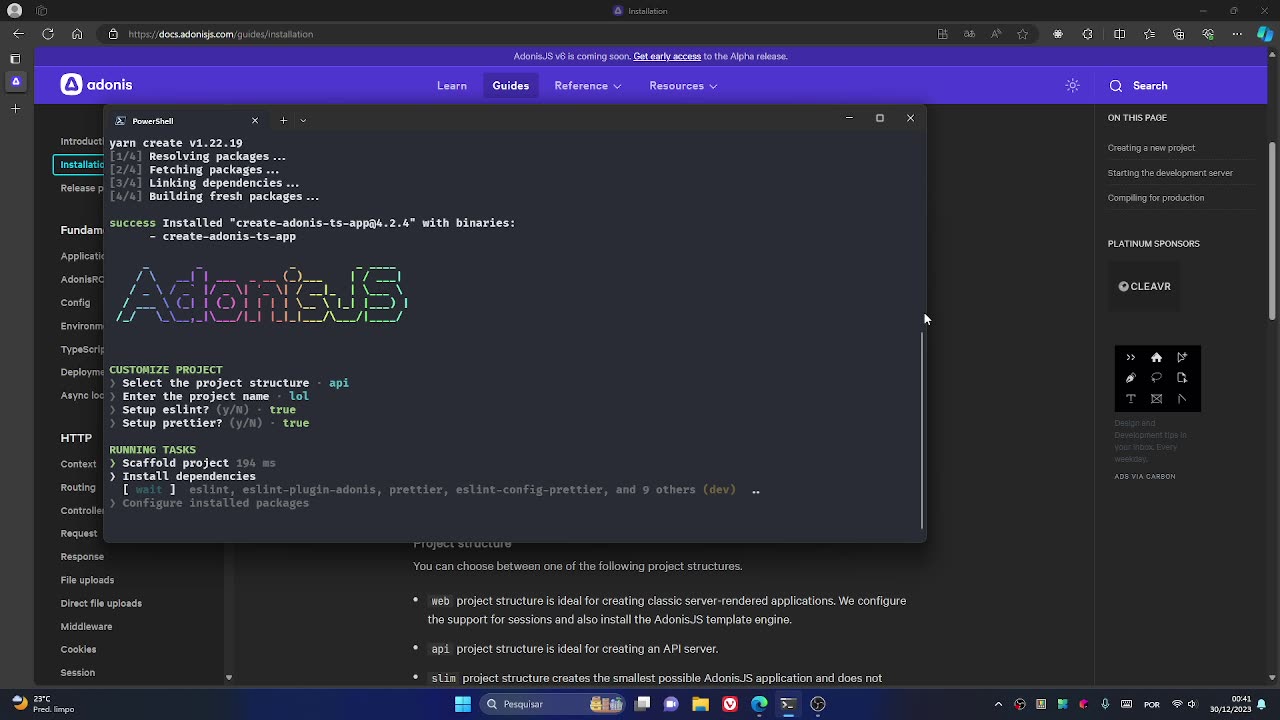
Task: Go to the Response sidebar page
Action: coord(82,557)
